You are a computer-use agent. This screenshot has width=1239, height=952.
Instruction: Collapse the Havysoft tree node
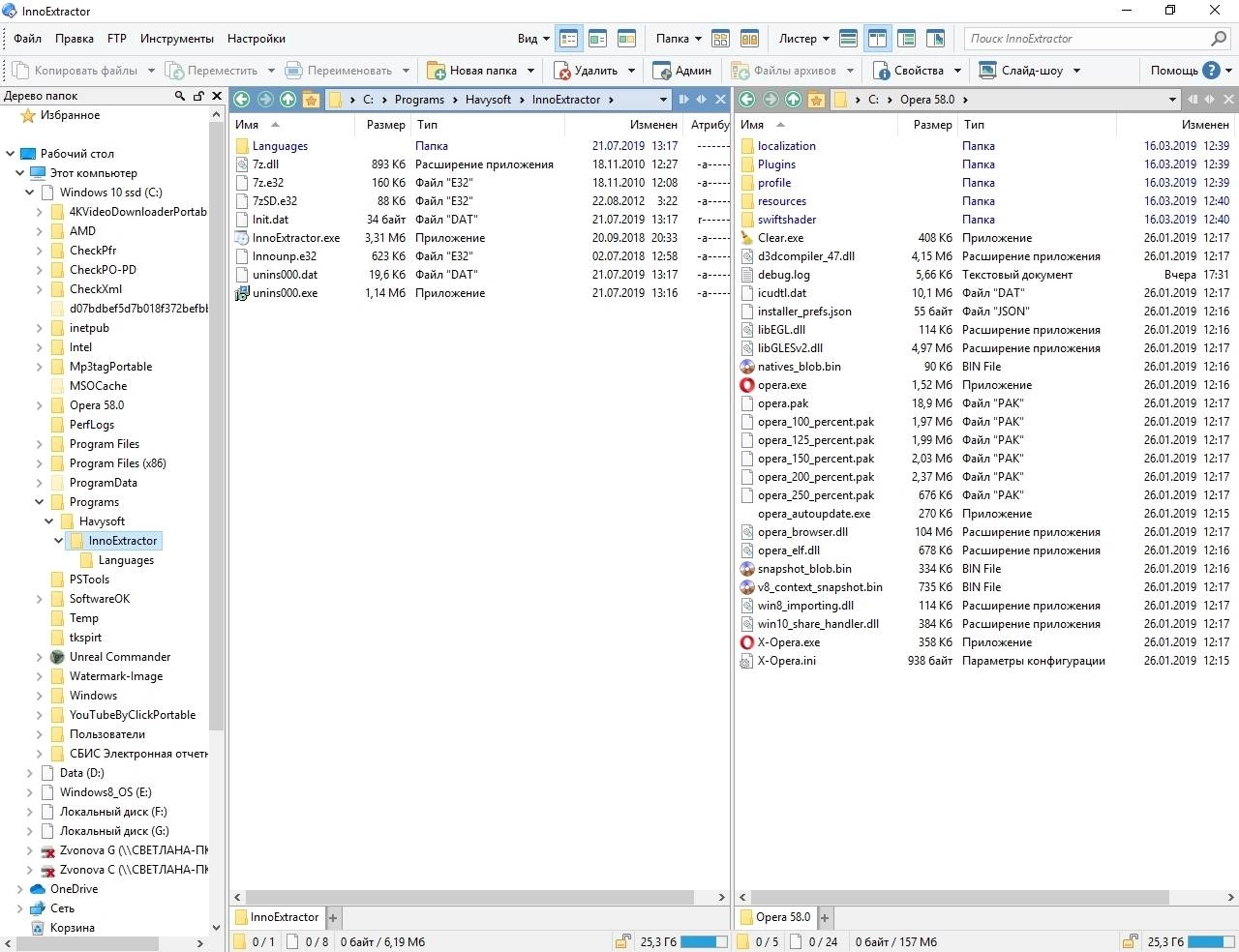(49, 521)
